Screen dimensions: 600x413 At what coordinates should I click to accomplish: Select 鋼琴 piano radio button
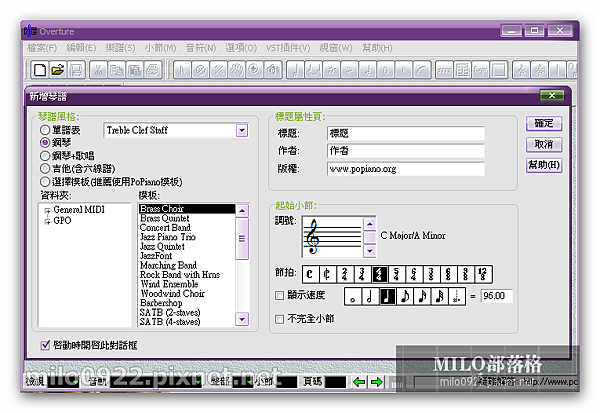[x=45, y=142]
